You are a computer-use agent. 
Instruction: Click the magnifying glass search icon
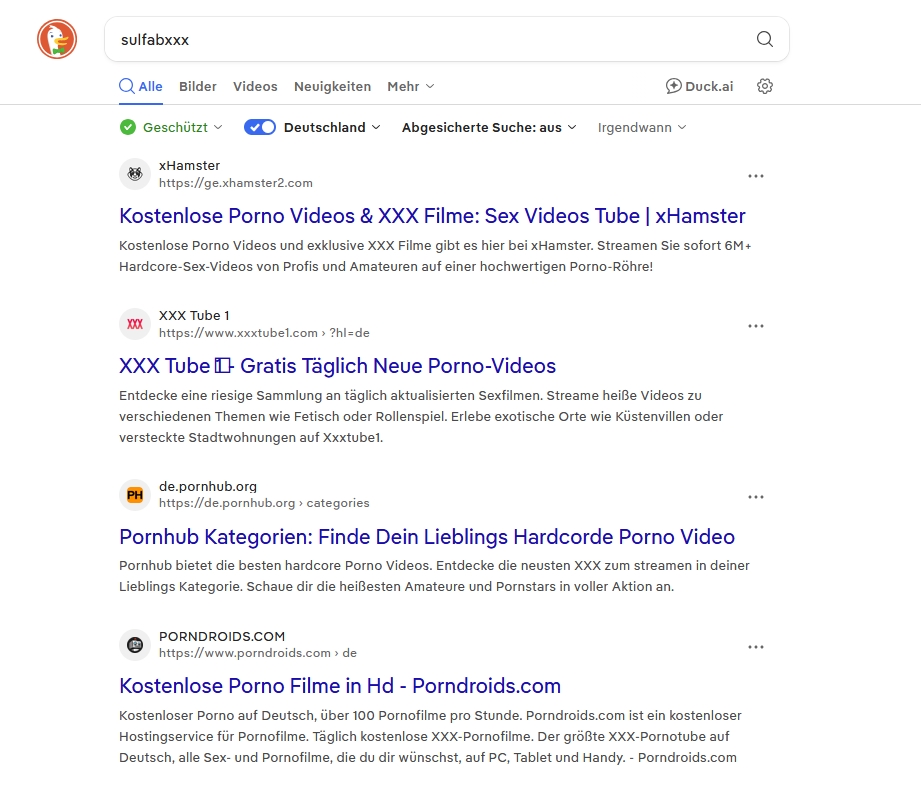coord(764,39)
